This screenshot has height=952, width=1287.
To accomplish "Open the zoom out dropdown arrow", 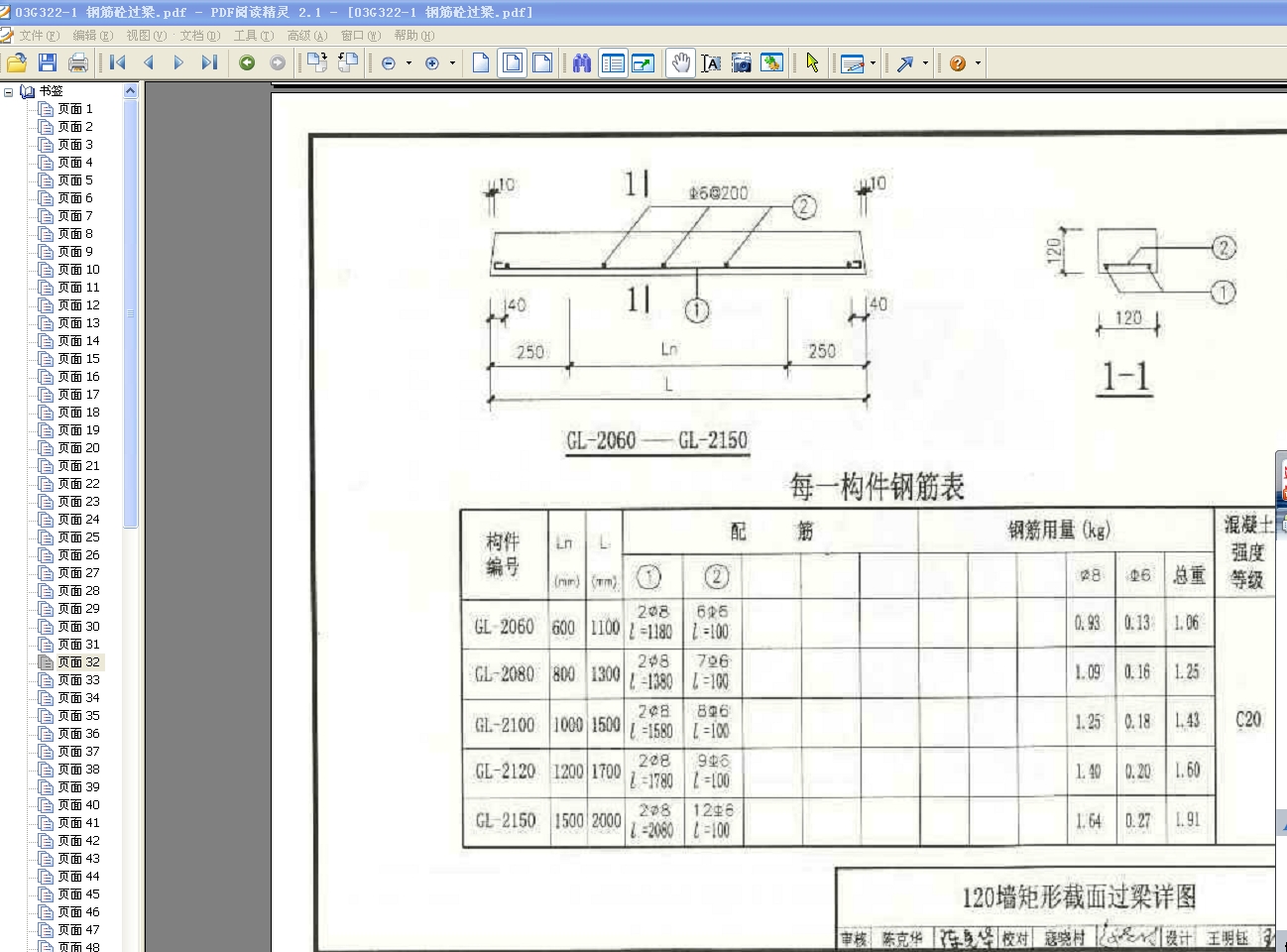I will click(408, 63).
